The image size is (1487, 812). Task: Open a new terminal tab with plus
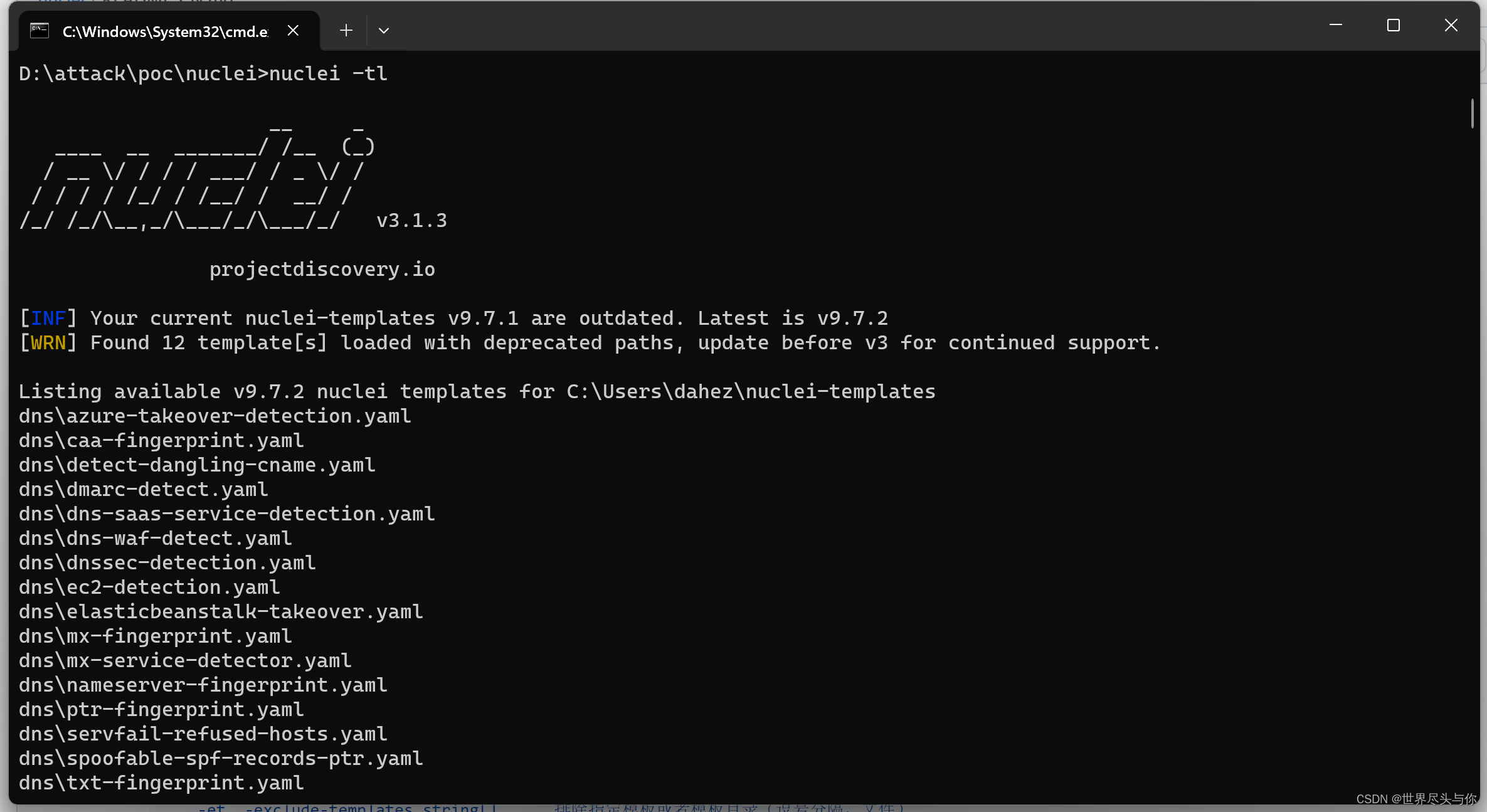tap(346, 31)
